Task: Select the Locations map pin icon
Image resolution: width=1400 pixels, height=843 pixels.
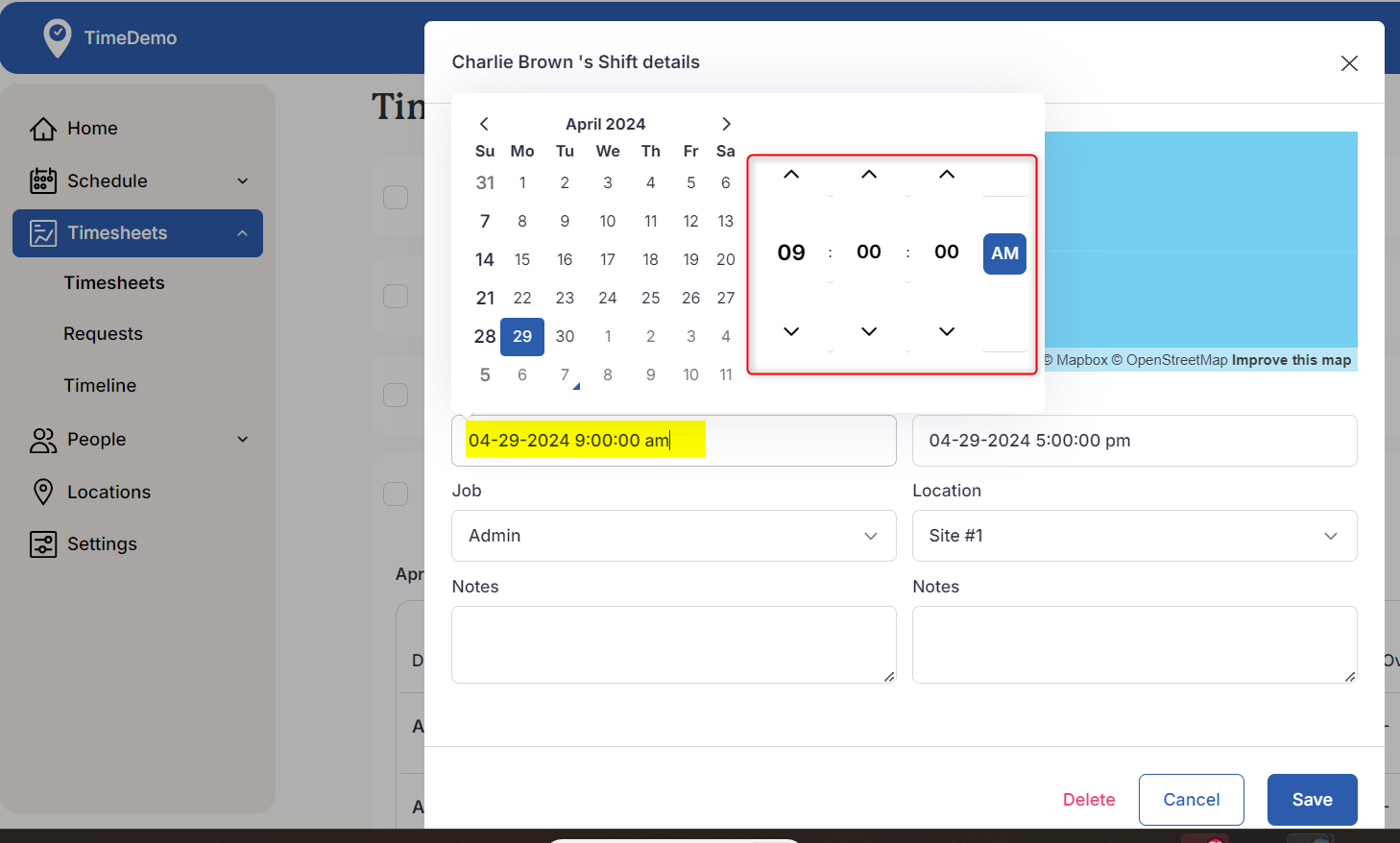Action: [43, 491]
